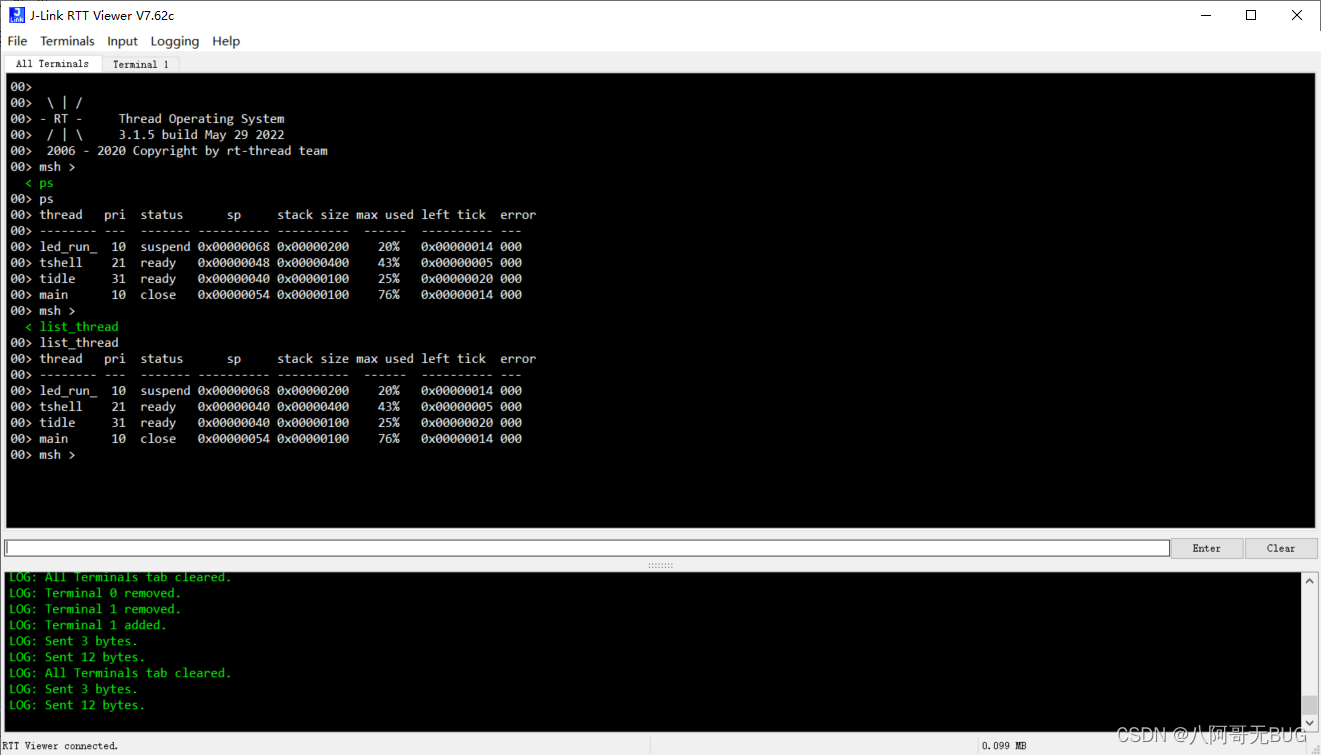The width and height of the screenshot is (1321, 755).
Task: Open the Logging menu
Action: [175, 41]
